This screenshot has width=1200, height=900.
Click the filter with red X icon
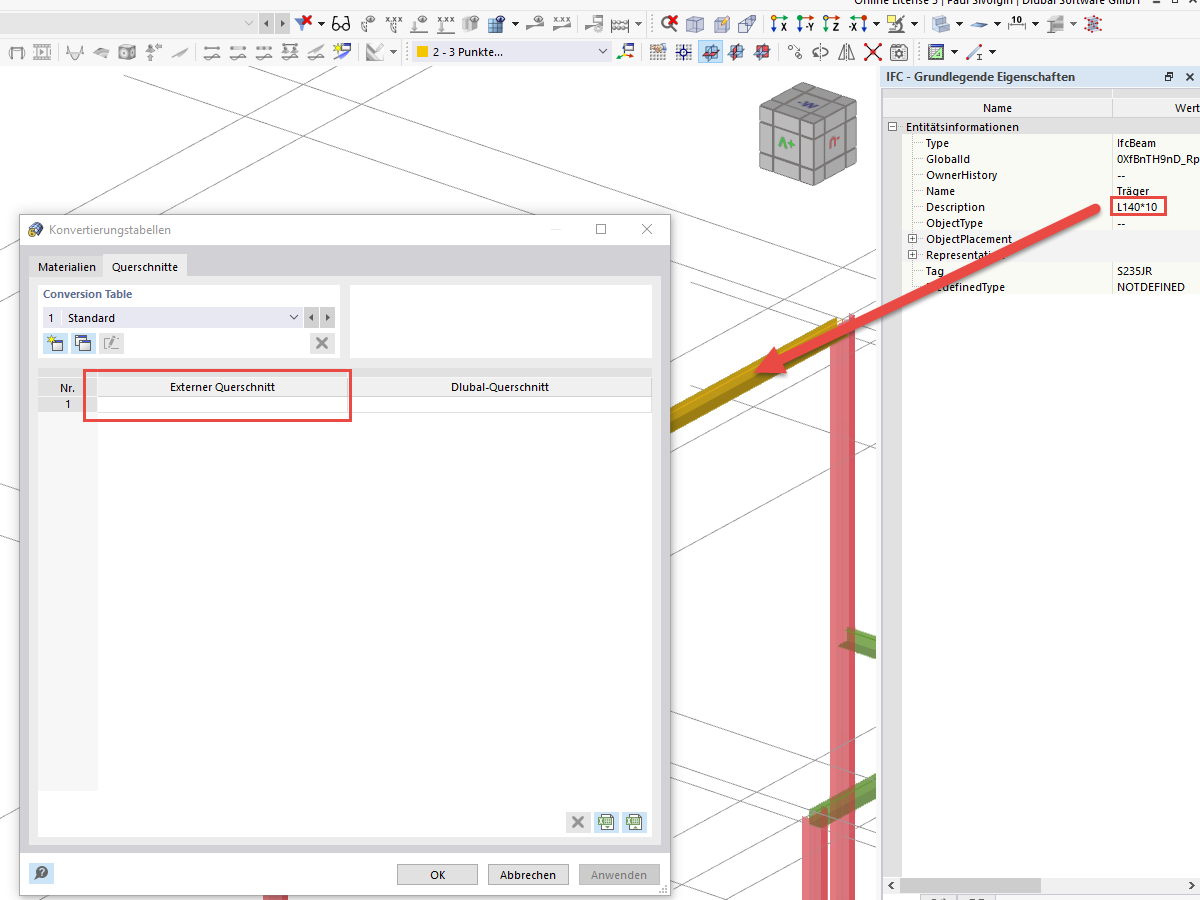[304, 23]
